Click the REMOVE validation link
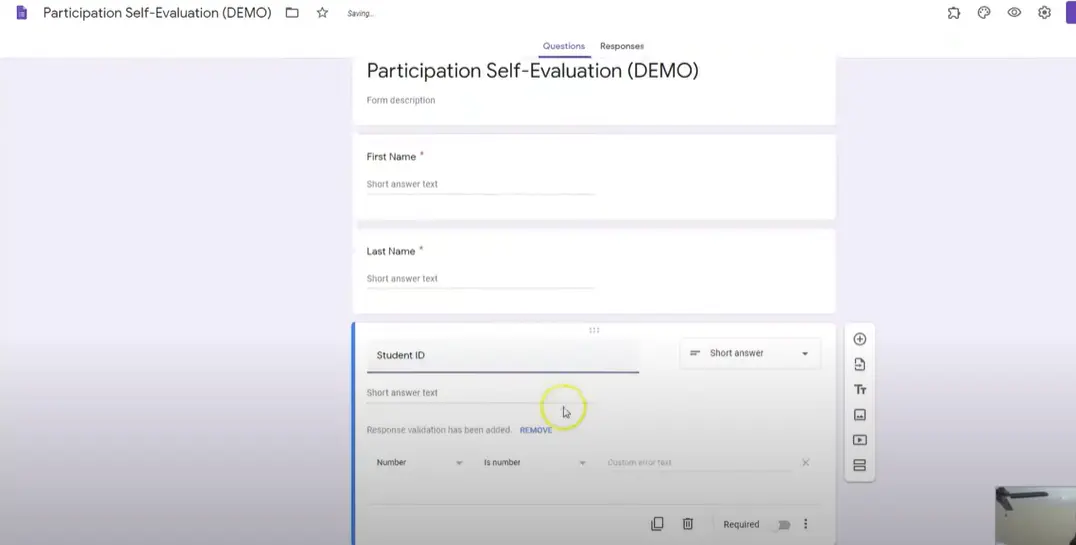The width and height of the screenshot is (1076, 545). pyautogui.click(x=536, y=430)
